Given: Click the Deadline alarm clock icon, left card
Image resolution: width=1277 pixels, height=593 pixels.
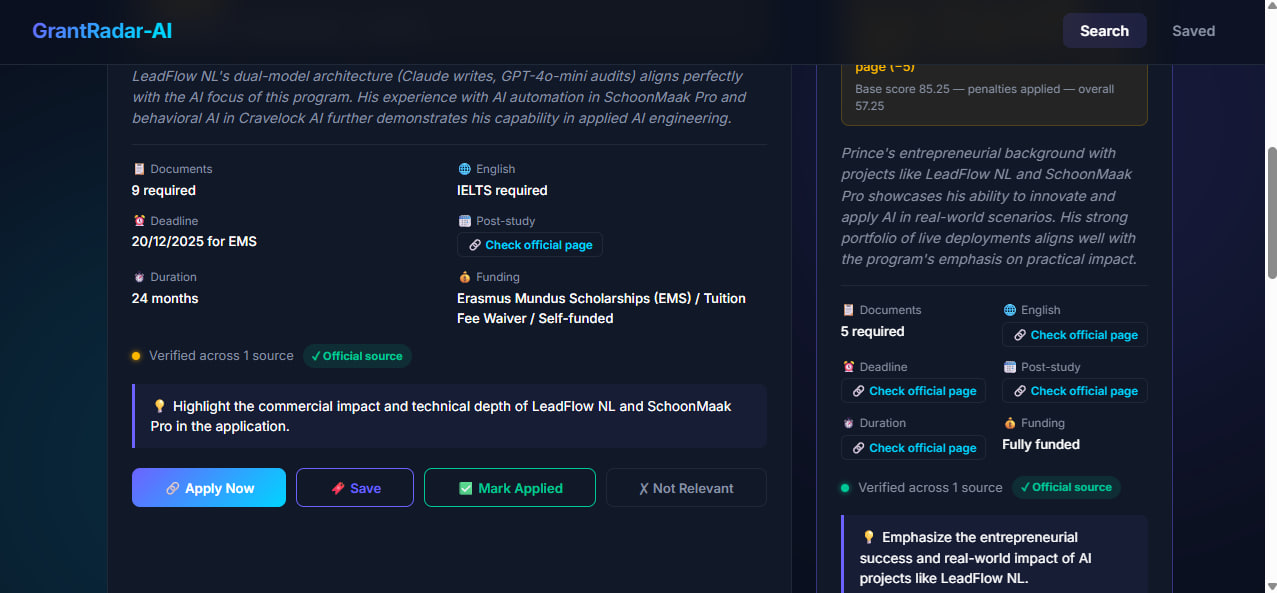Looking at the screenshot, I should (x=139, y=221).
